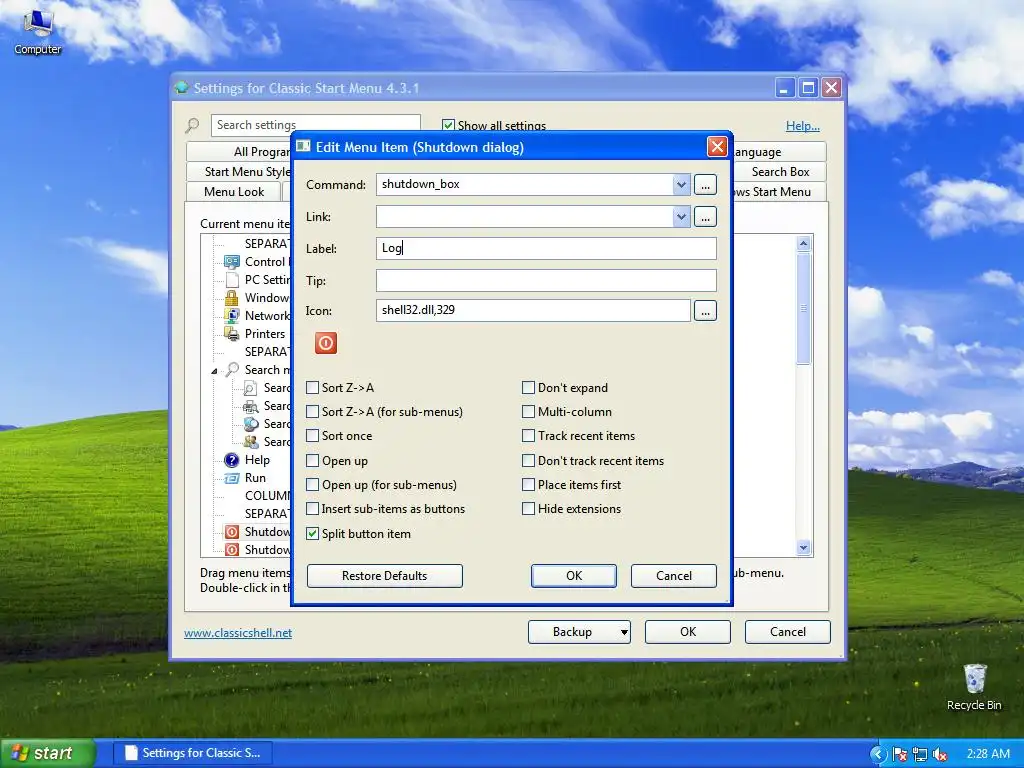1024x768 pixels.
Task: Click the muted volume tray icon
Action: pyautogui.click(x=940, y=754)
